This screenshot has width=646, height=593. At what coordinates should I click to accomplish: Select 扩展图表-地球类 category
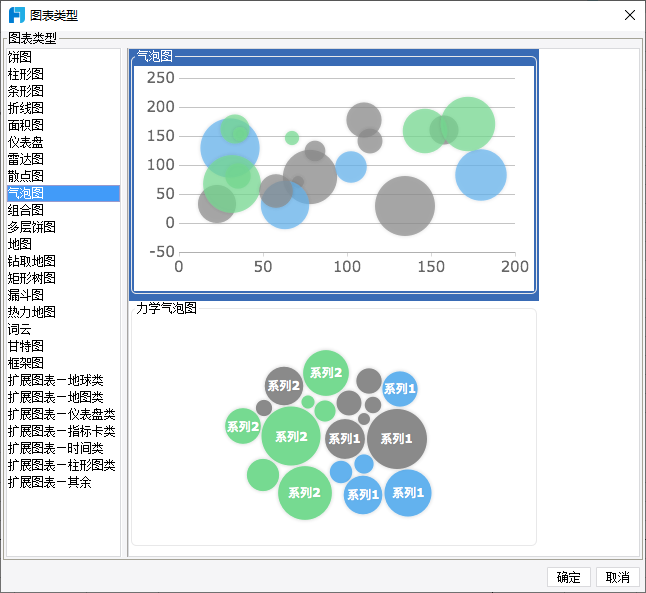point(63,380)
